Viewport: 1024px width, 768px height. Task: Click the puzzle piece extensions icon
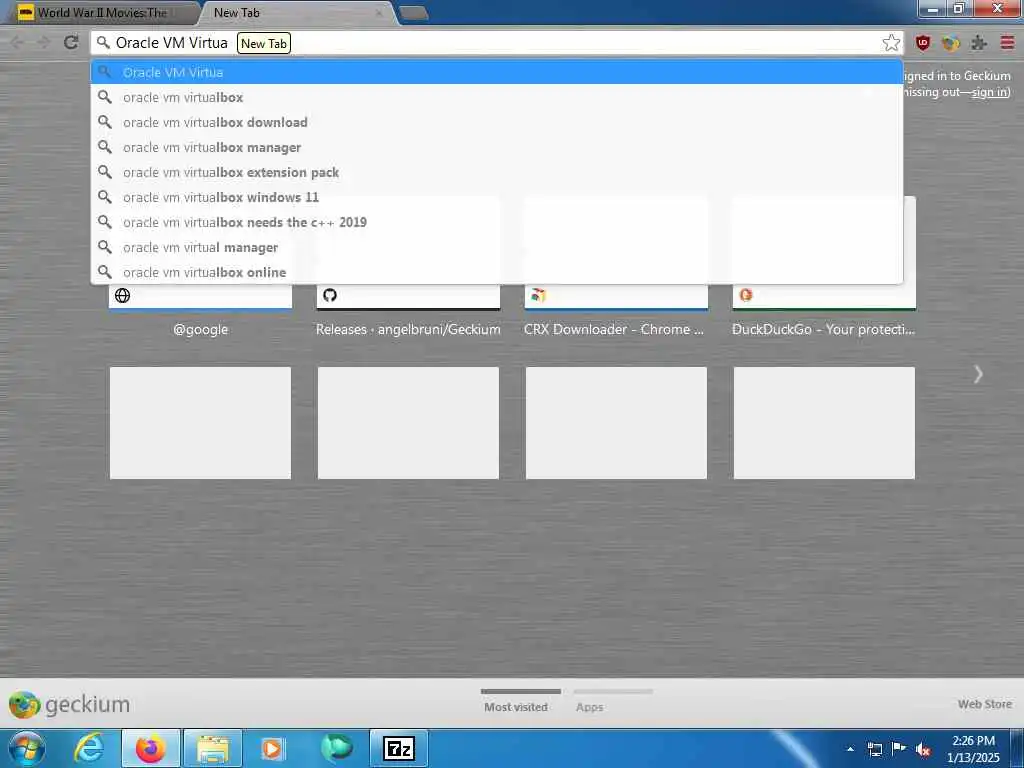coord(978,43)
